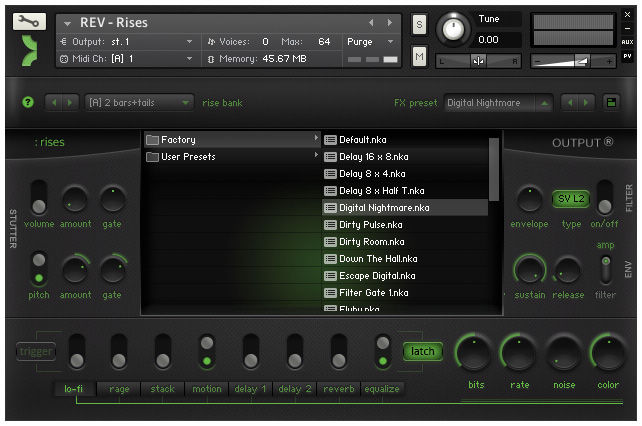This screenshot has width=642, height=426.
Task: Click the filter envelope knob
Action: (530, 199)
